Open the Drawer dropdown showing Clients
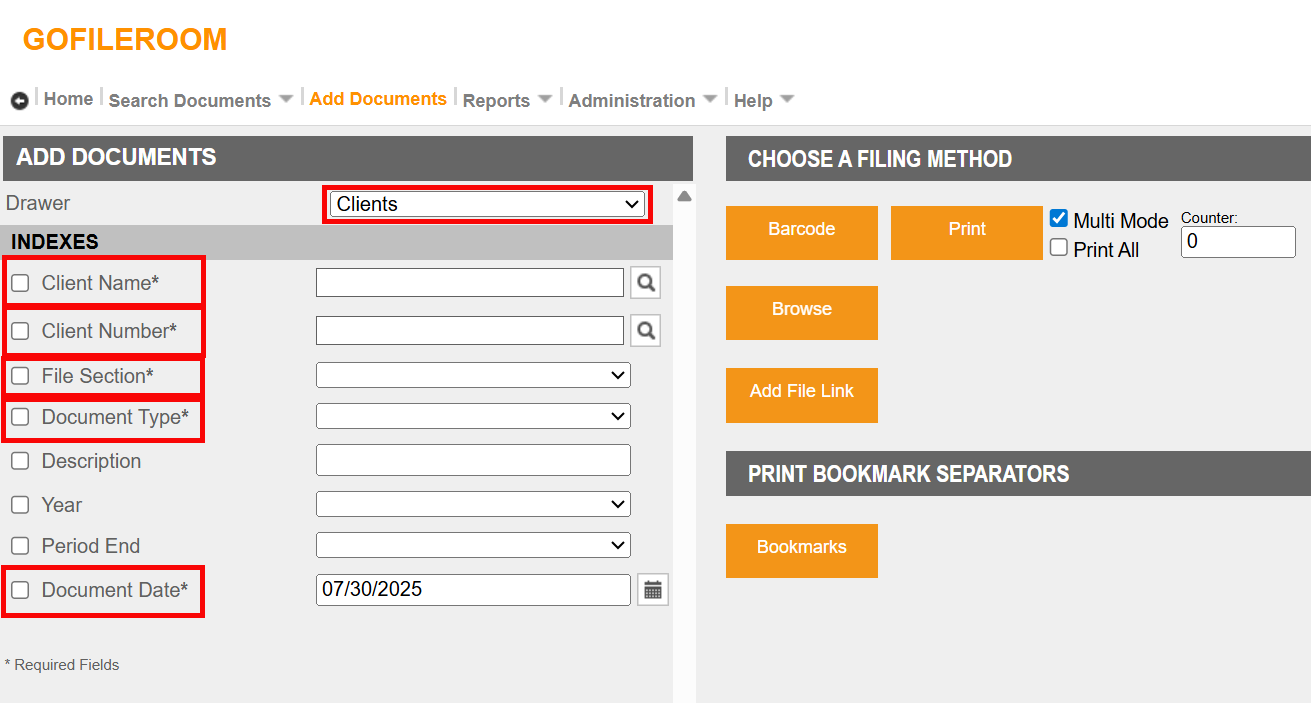Screen dimensions: 1311x703 486,204
